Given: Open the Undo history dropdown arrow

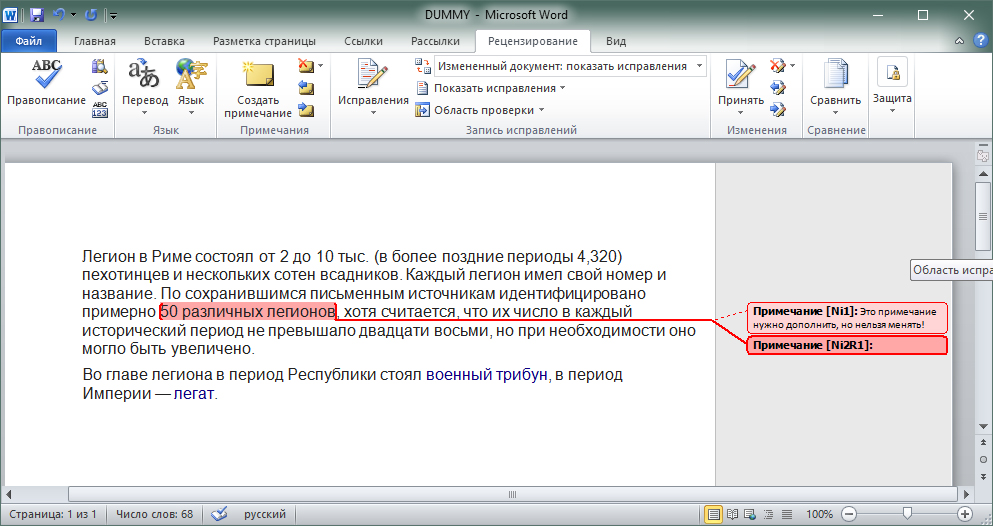Looking at the screenshot, I should (x=73, y=15).
